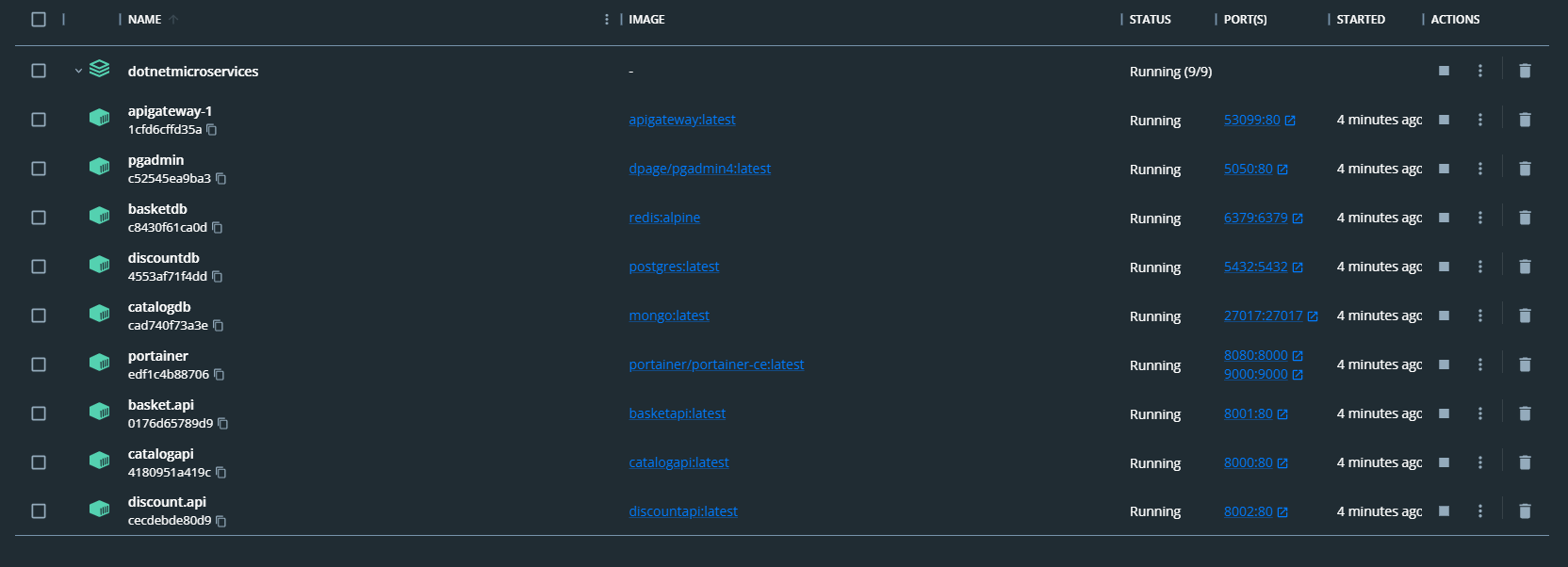Screen dimensions: 1568x567
Task: Stop the apigateway-1 container
Action: click(x=1444, y=120)
